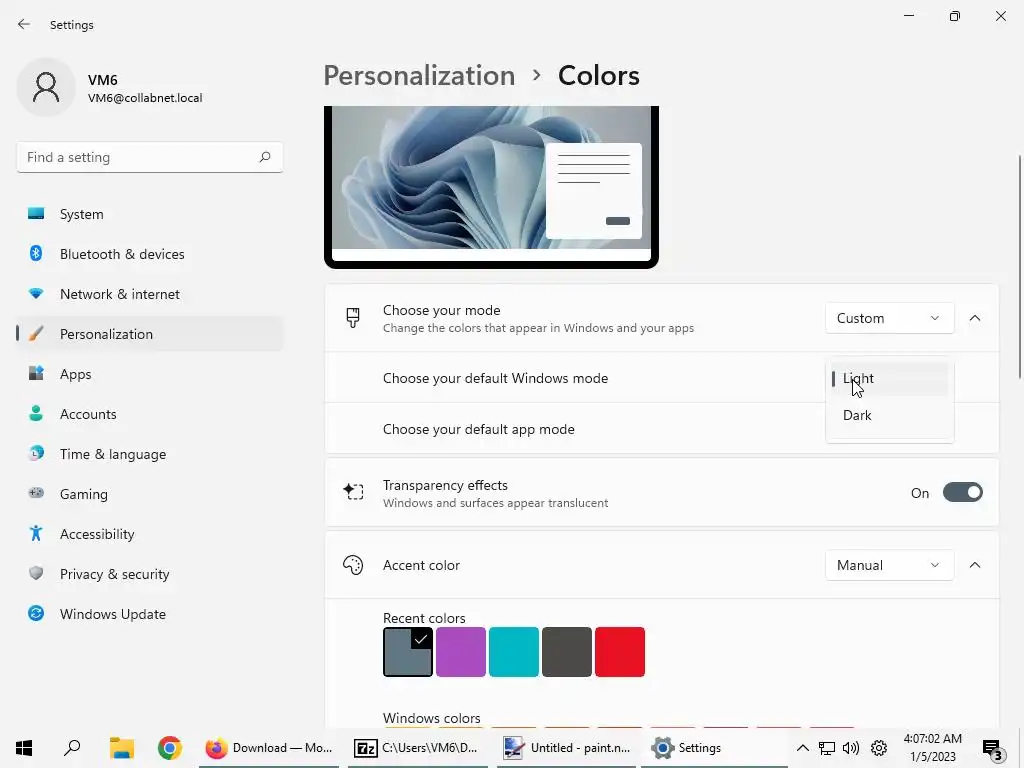The width and height of the screenshot is (1024, 768).
Task: Click the Privacy & security shield icon
Action: point(36,573)
